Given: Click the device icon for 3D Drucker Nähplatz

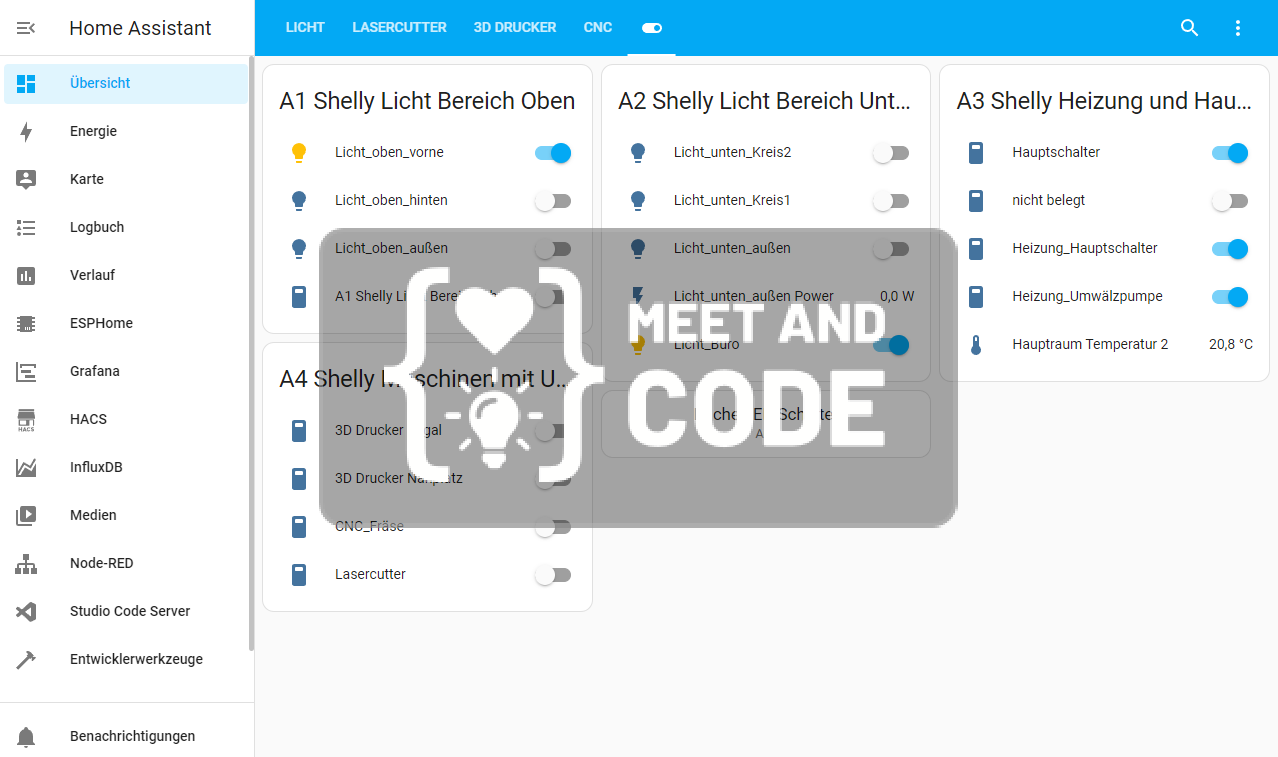Looking at the screenshot, I should pyautogui.click(x=298, y=479).
